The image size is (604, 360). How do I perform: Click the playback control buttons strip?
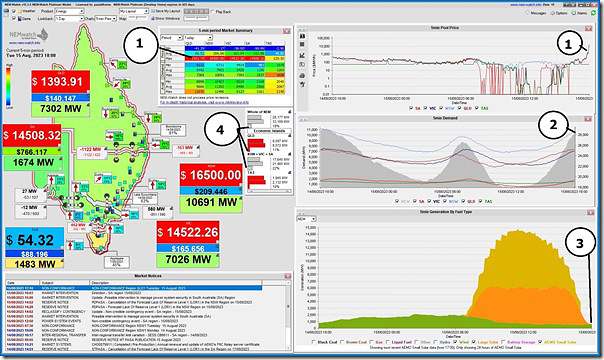(196, 12)
